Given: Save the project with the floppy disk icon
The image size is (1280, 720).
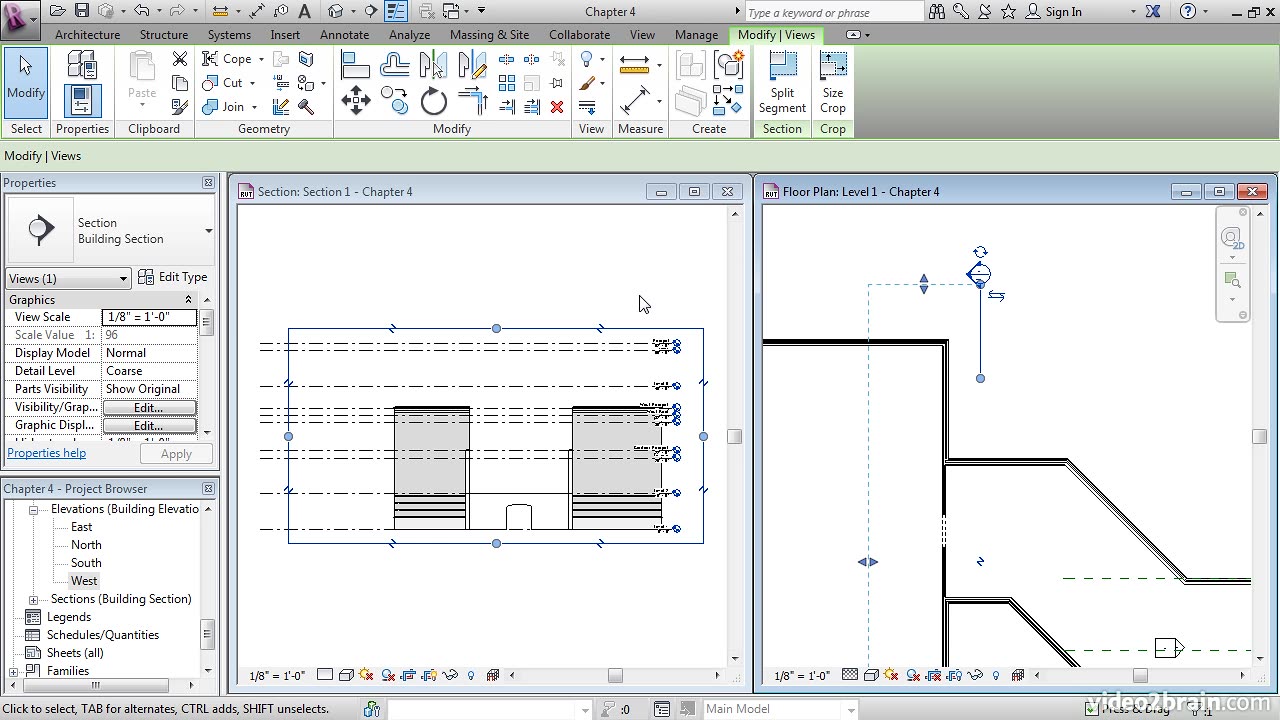Looking at the screenshot, I should (x=82, y=12).
